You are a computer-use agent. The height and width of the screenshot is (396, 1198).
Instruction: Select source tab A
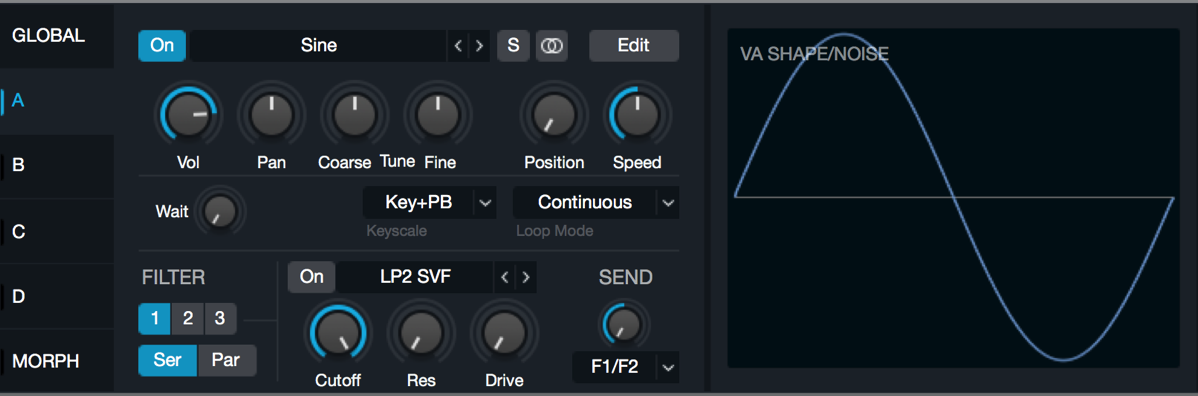click(57, 101)
